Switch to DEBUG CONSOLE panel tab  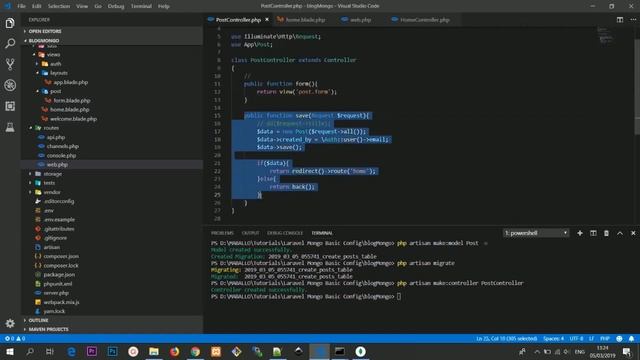coord(285,233)
